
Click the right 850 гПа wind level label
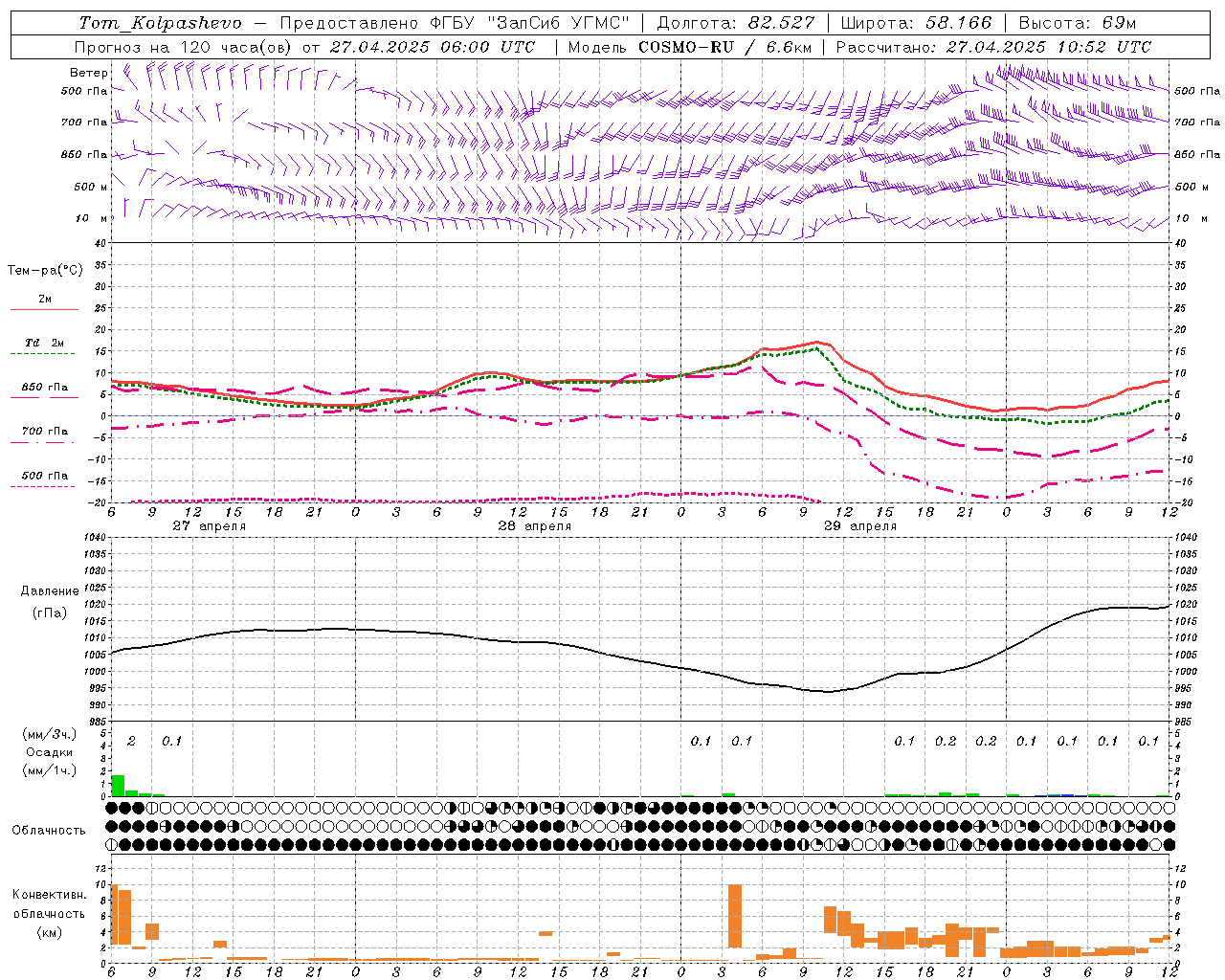[1197, 154]
